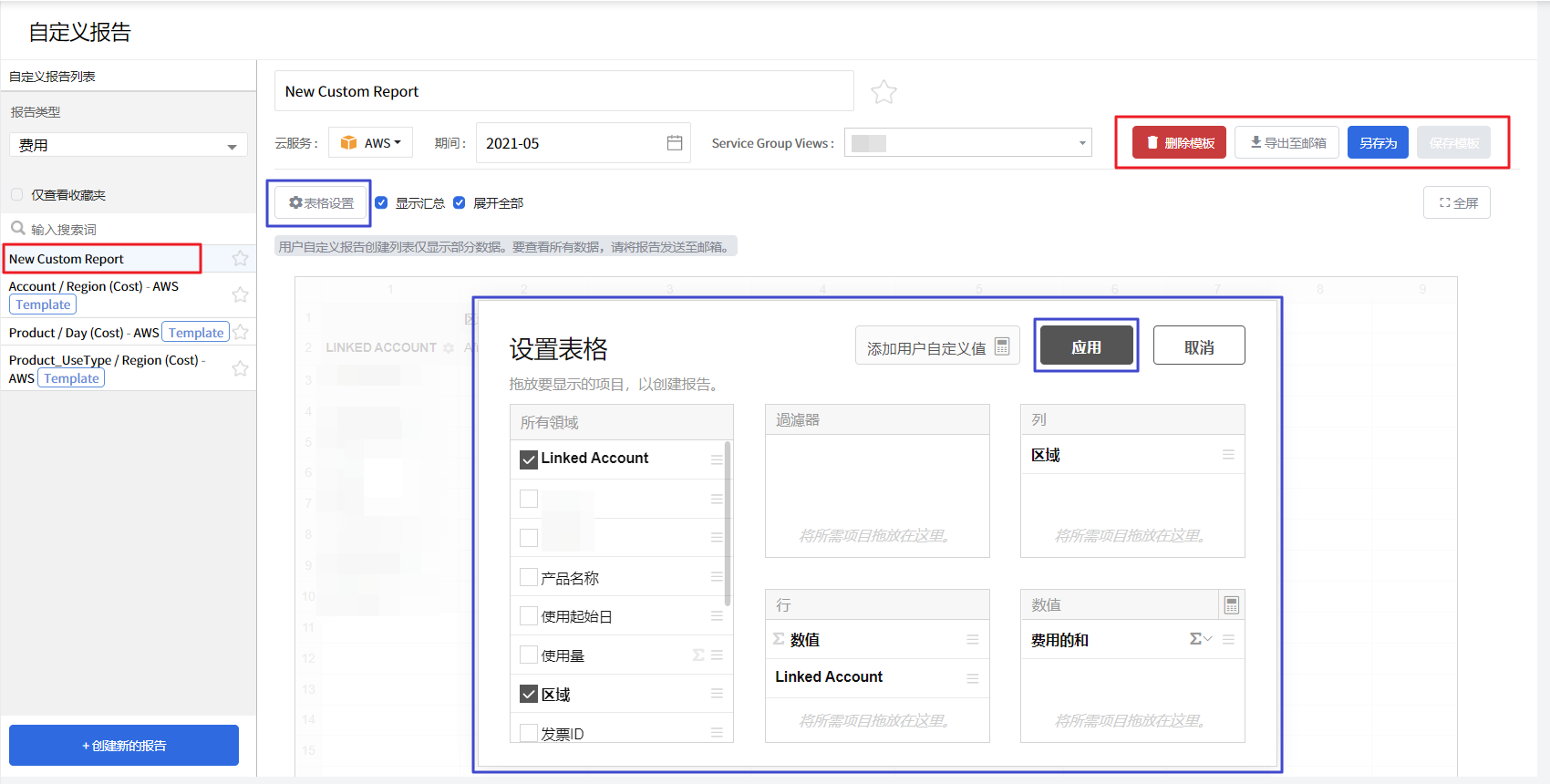1550x784 pixels.
Task: Select Account / Region (Cost) report in list
Action: (x=93, y=286)
